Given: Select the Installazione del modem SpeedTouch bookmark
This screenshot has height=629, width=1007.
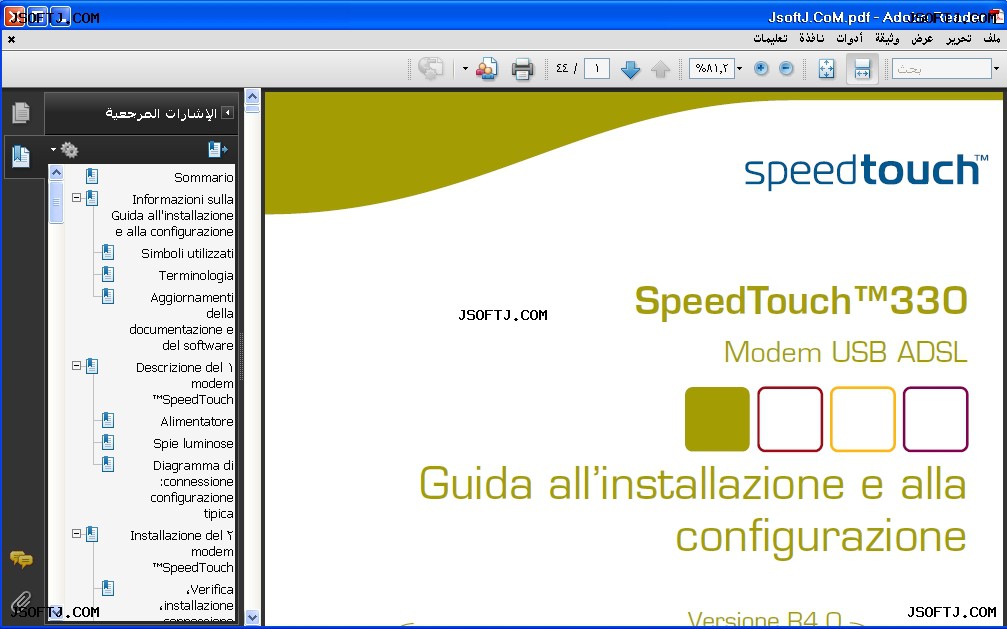Looking at the screenshot, I should tap(181, 551).
